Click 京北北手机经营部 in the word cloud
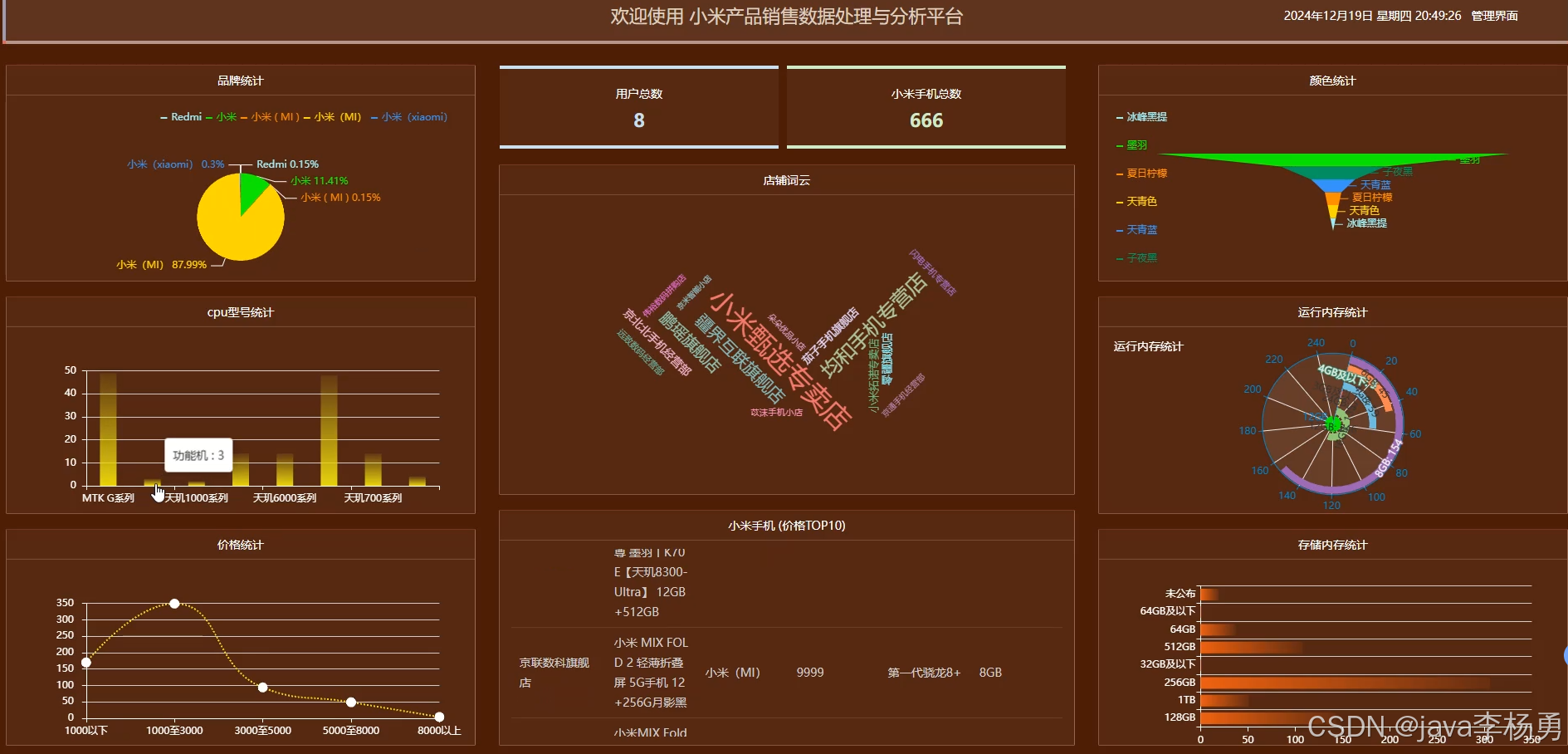 click(657, 342)
